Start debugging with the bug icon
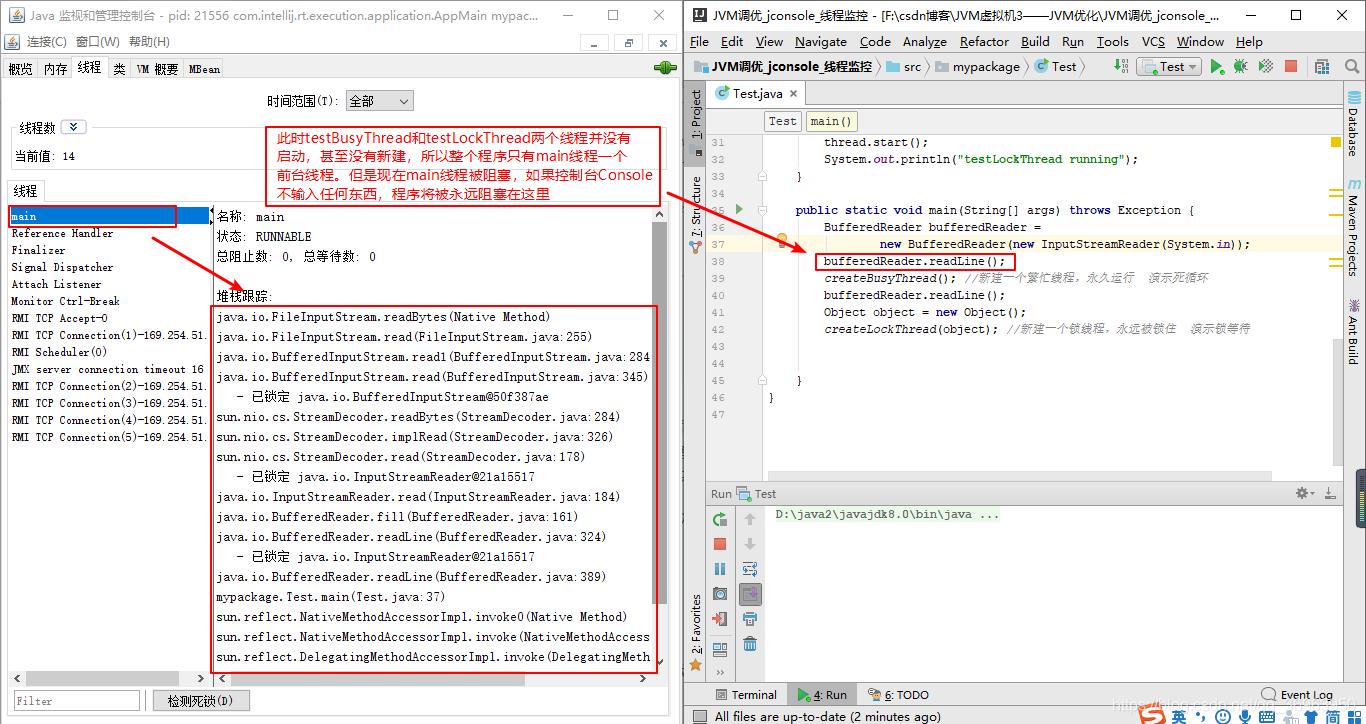This screenshot has height=724, width=1366. point(1240,66)
